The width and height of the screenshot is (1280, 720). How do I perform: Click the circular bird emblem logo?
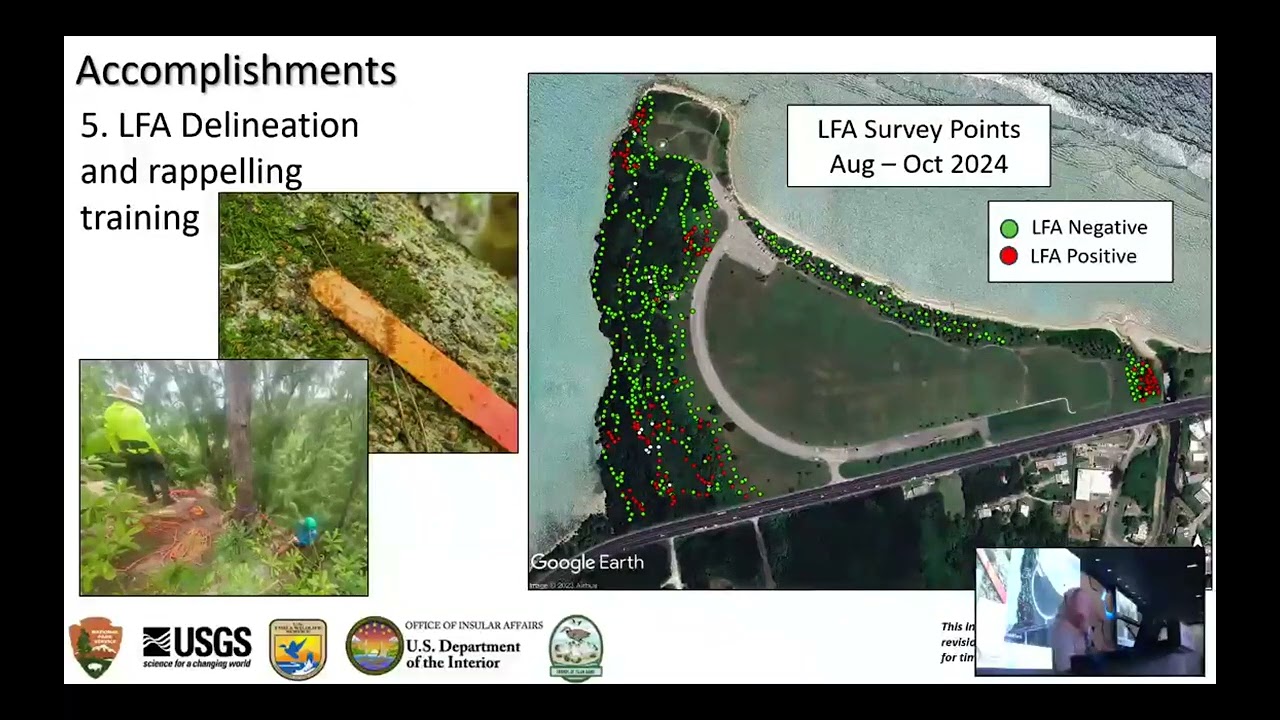point(576,648)
